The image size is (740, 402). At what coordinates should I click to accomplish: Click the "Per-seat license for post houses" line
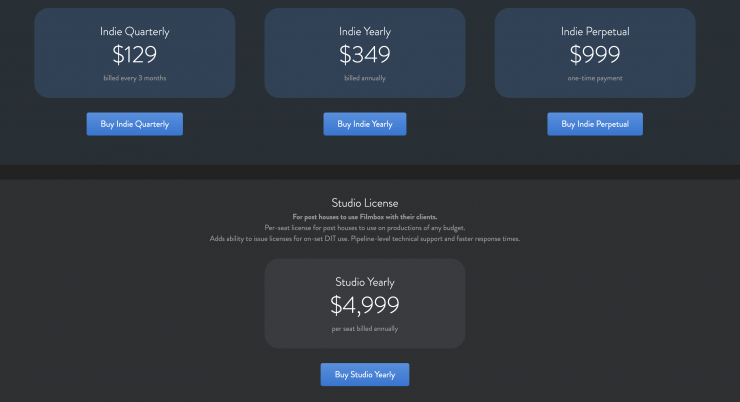tap(365, 228)
